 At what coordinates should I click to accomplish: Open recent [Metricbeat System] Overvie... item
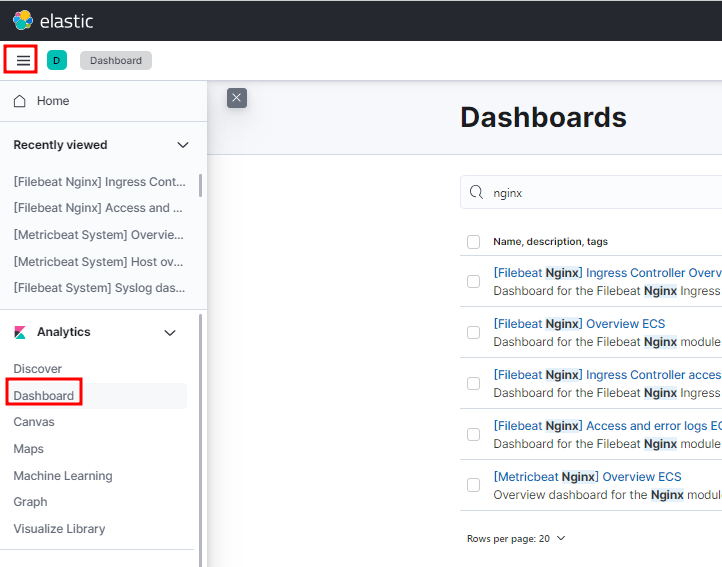click(x=99, y=235)
